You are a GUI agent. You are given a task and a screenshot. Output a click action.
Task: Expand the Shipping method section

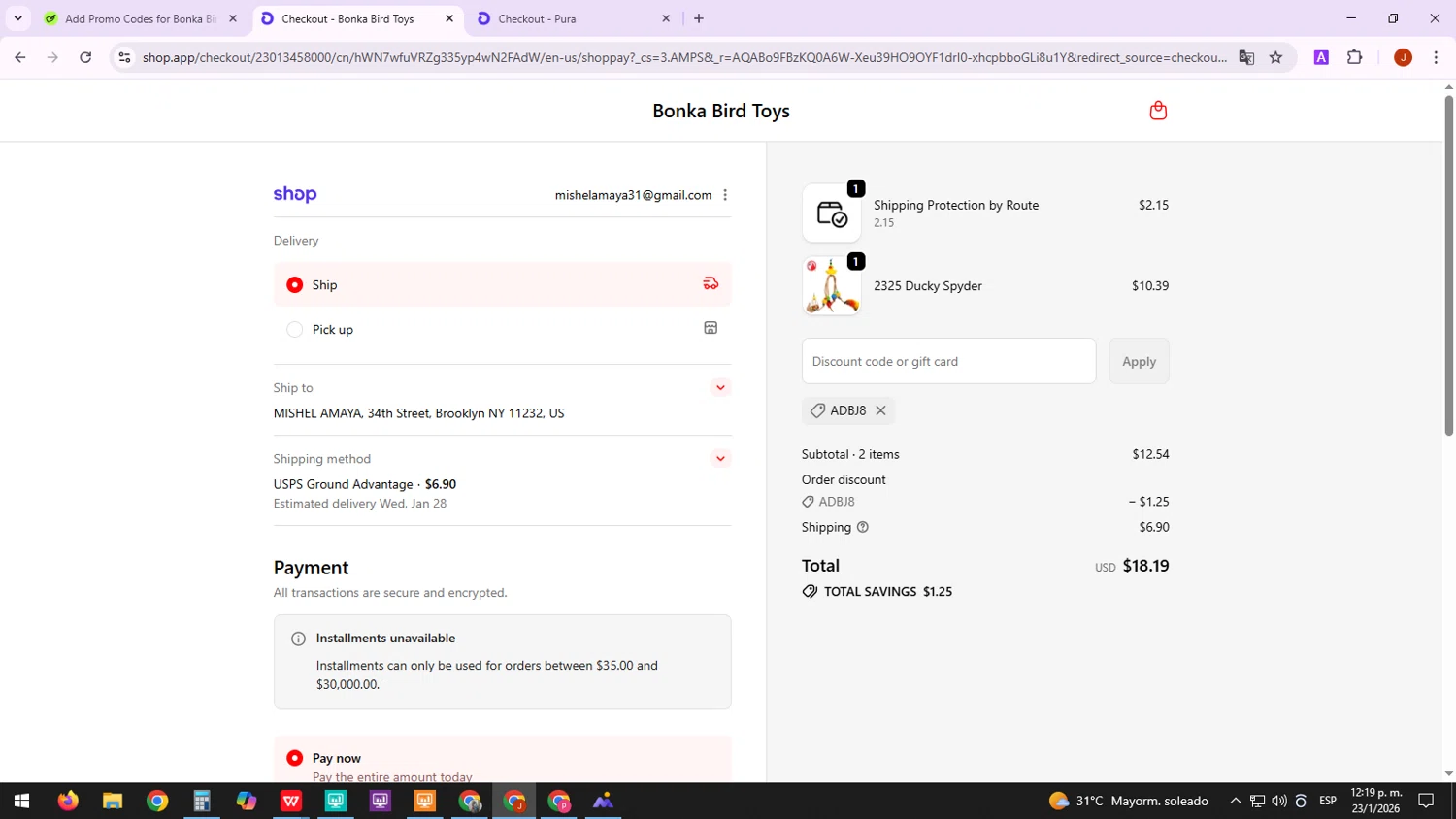click(x=720, y=458)
